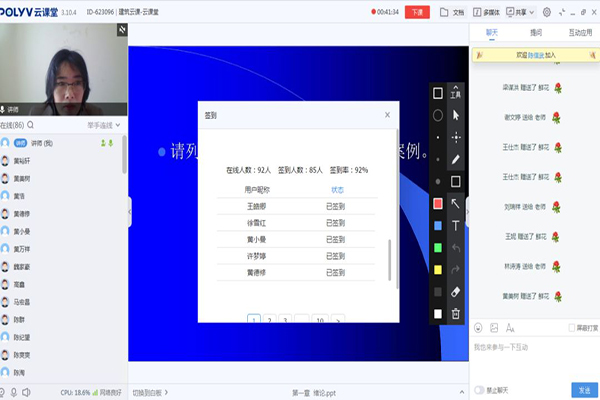Check the 屏蔽打赏 checkbox
600x400 pixels.
click(570, 327)
